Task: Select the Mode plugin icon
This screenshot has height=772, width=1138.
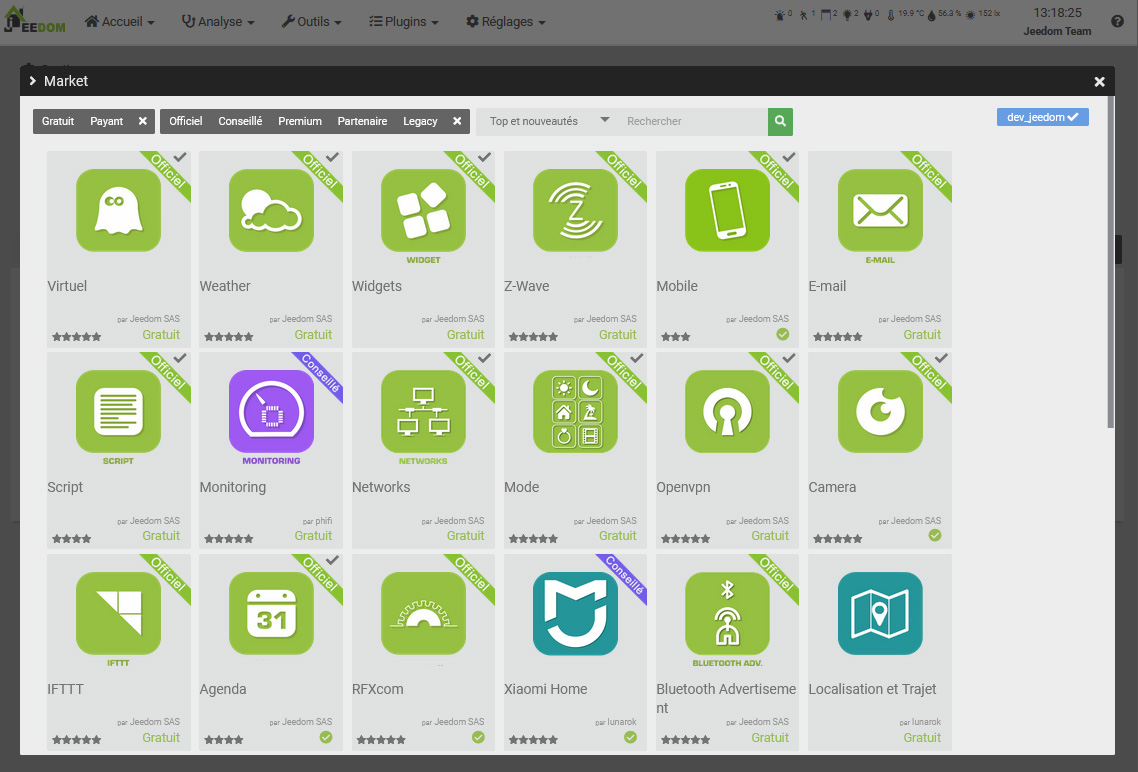Action: 576,411
